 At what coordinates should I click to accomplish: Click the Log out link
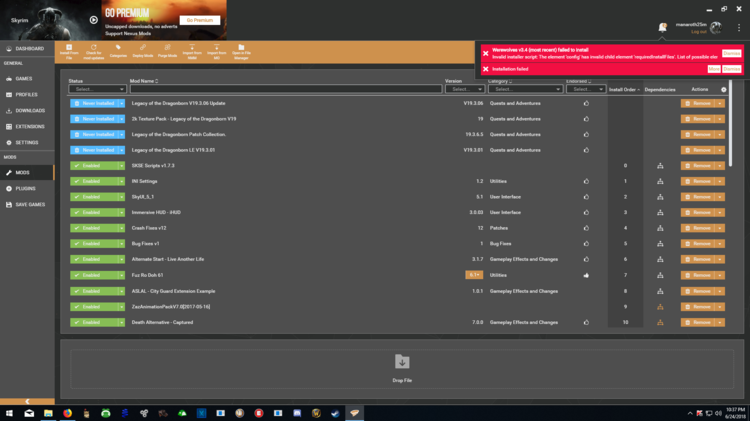click(699, 32)
